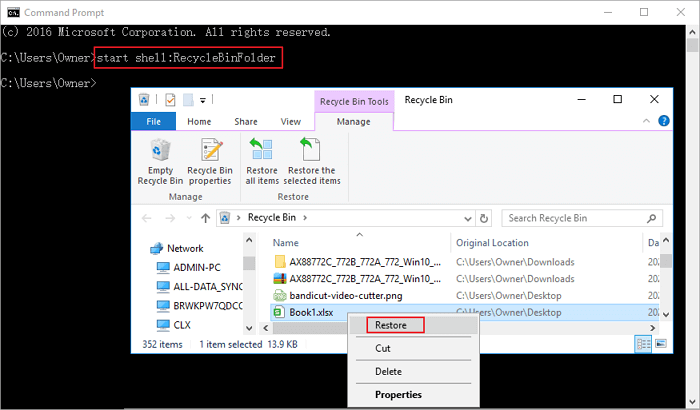Open Recycle Bin properties
700x410 pixels.
210,161
